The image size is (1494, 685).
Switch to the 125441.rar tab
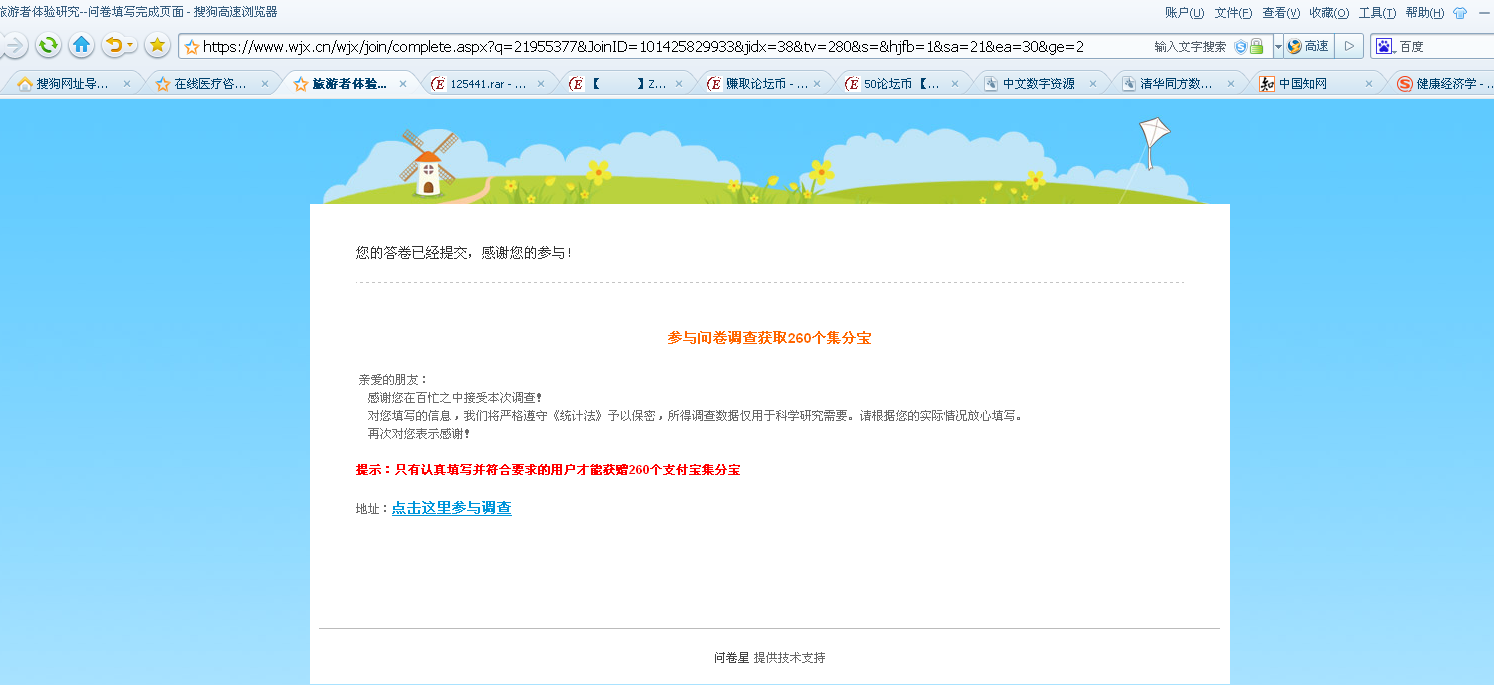click(x=488, y=84)
